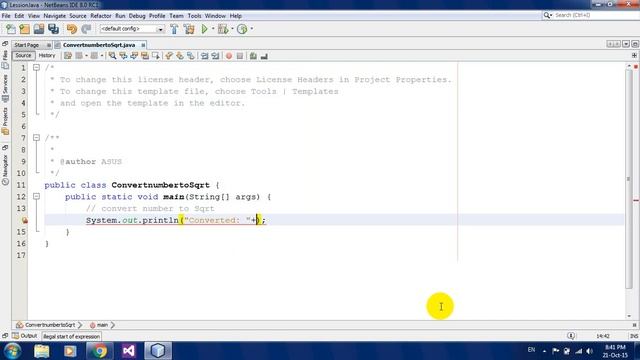Open the Output panel button
This screenshot has height=360, width=640.
[x=25, y=336]
